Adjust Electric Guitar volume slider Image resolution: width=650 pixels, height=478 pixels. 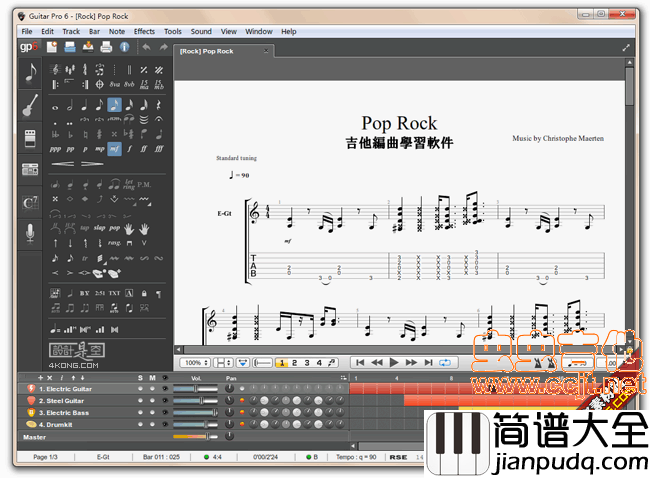[195, 389]
